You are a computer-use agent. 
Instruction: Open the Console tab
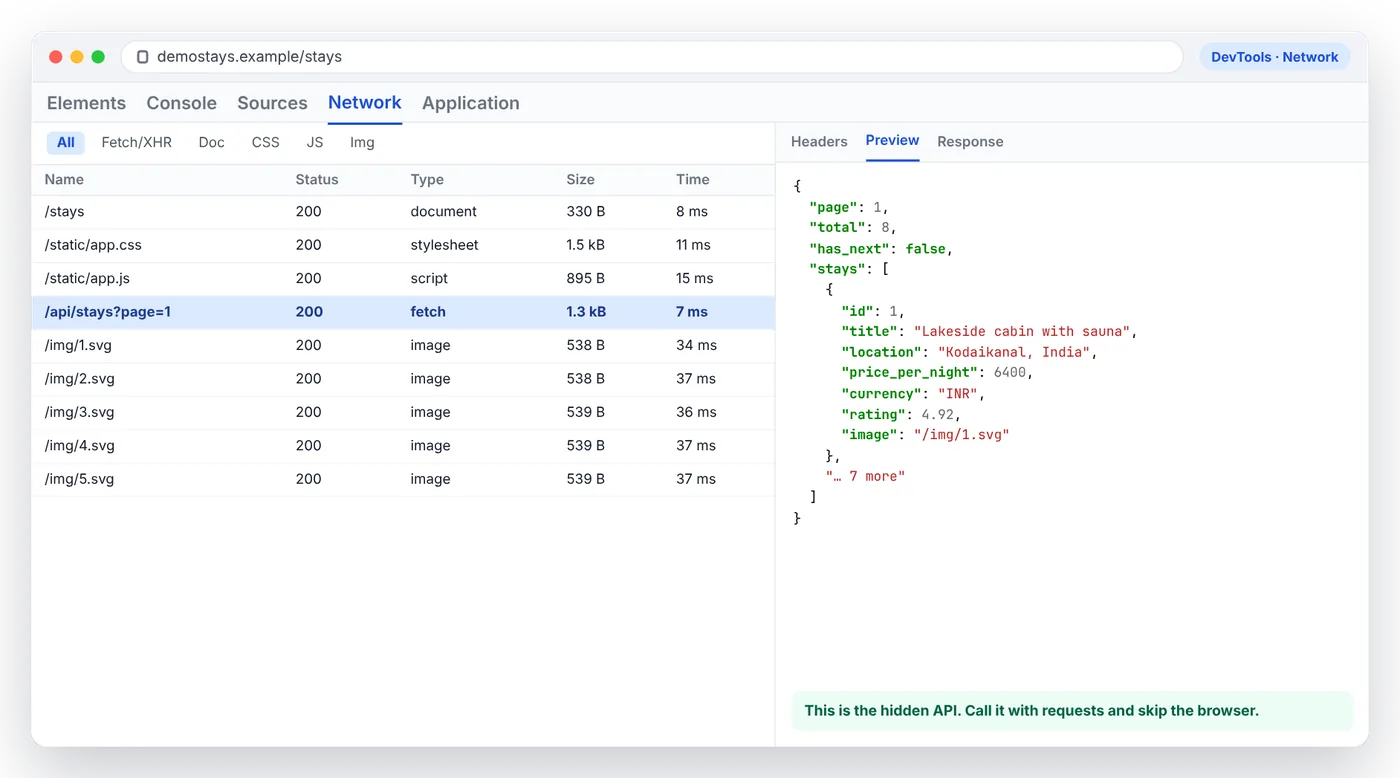(181, 103)
